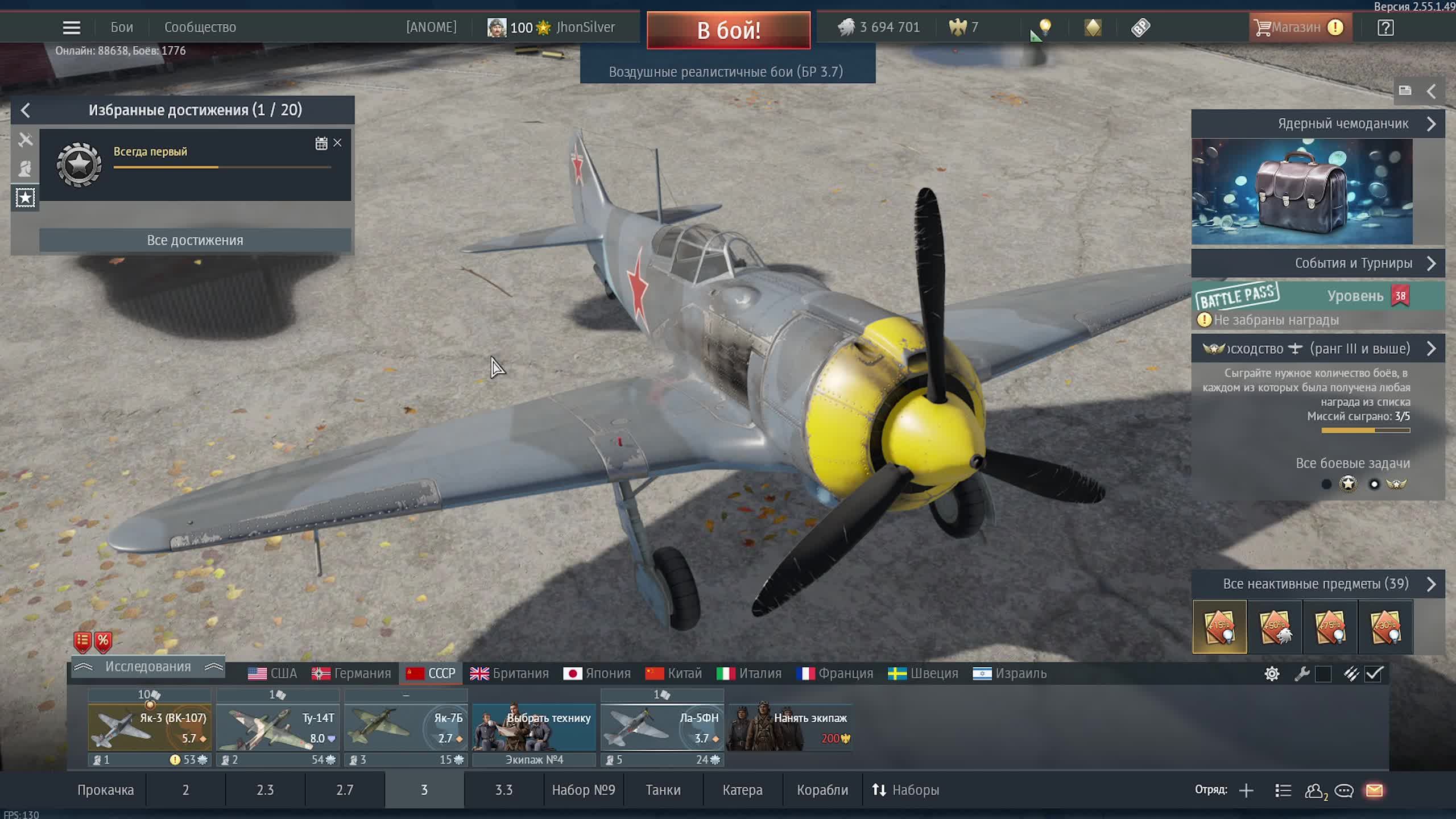The image size is (1456, 819).
Task: Click the Все достижения button
Action: 195,240
